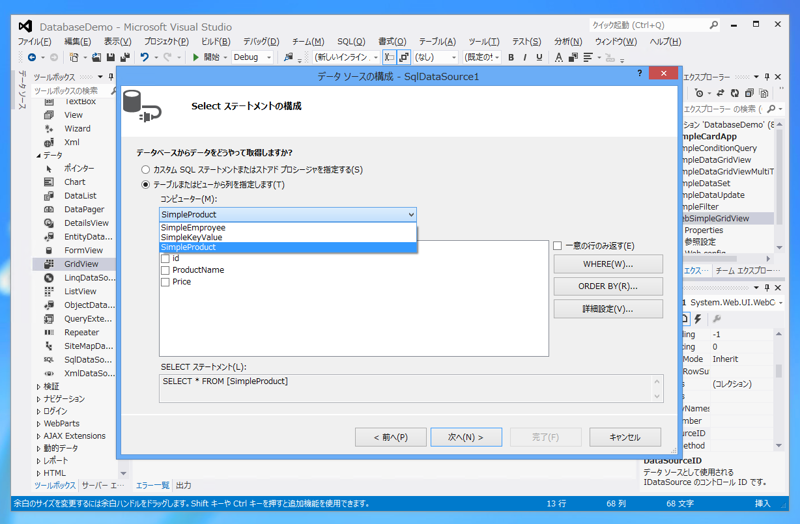The height and width of the screenshot is (524, 800).
Task: Open the デバッグ(D) menu
Action: click(x=261, y=42)
